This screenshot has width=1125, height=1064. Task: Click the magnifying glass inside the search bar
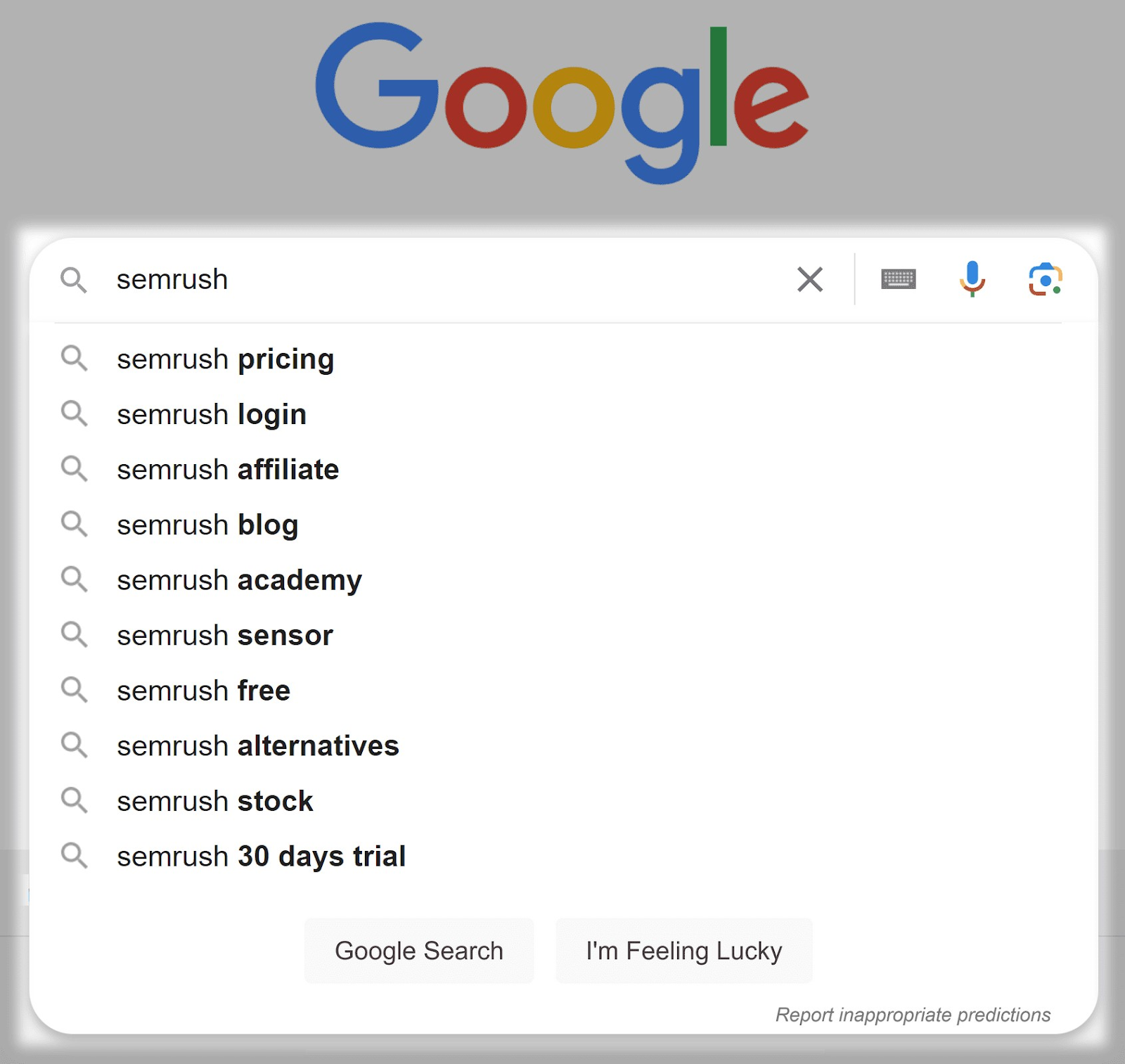[75, 281]
